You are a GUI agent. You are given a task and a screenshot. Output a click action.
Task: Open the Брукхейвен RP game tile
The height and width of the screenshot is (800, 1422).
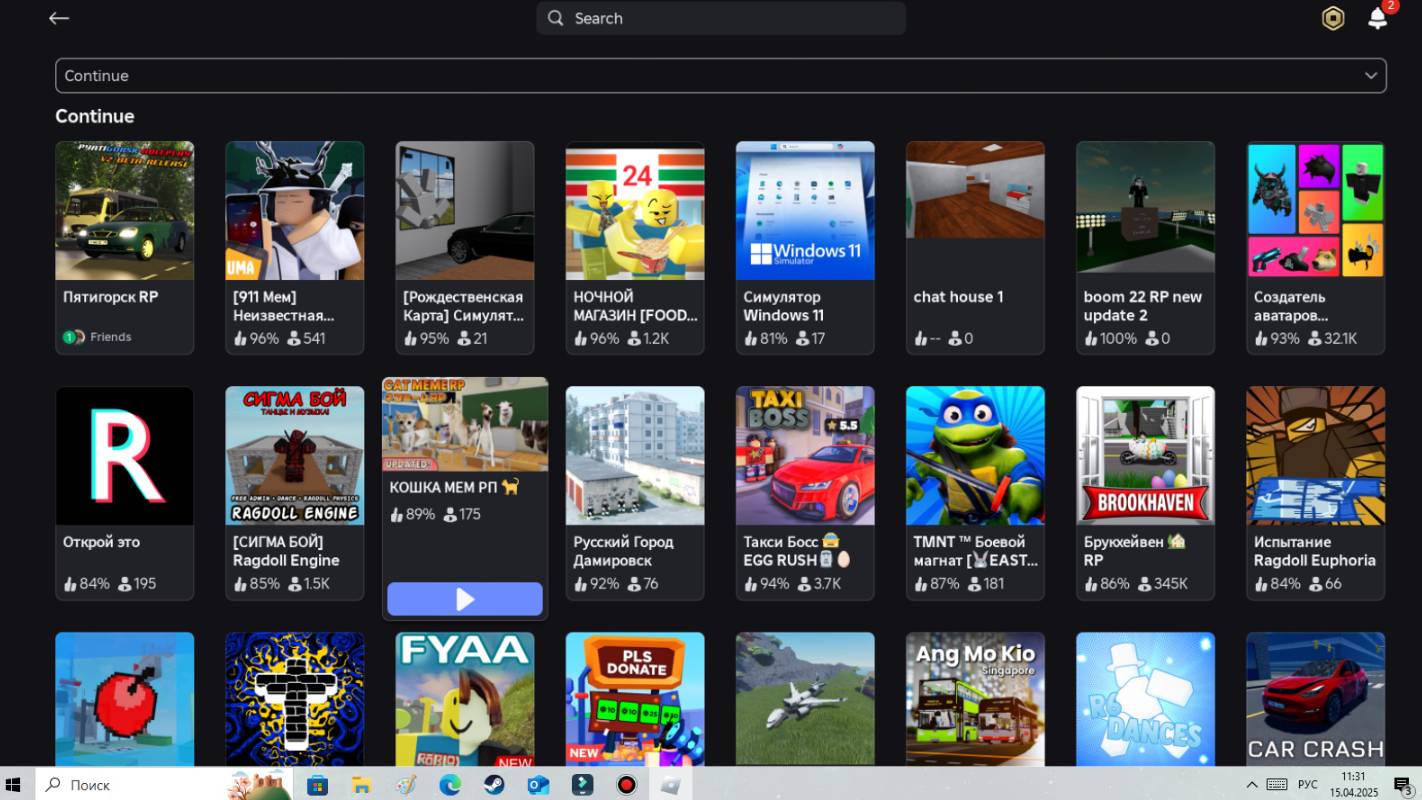[1145, 493]
